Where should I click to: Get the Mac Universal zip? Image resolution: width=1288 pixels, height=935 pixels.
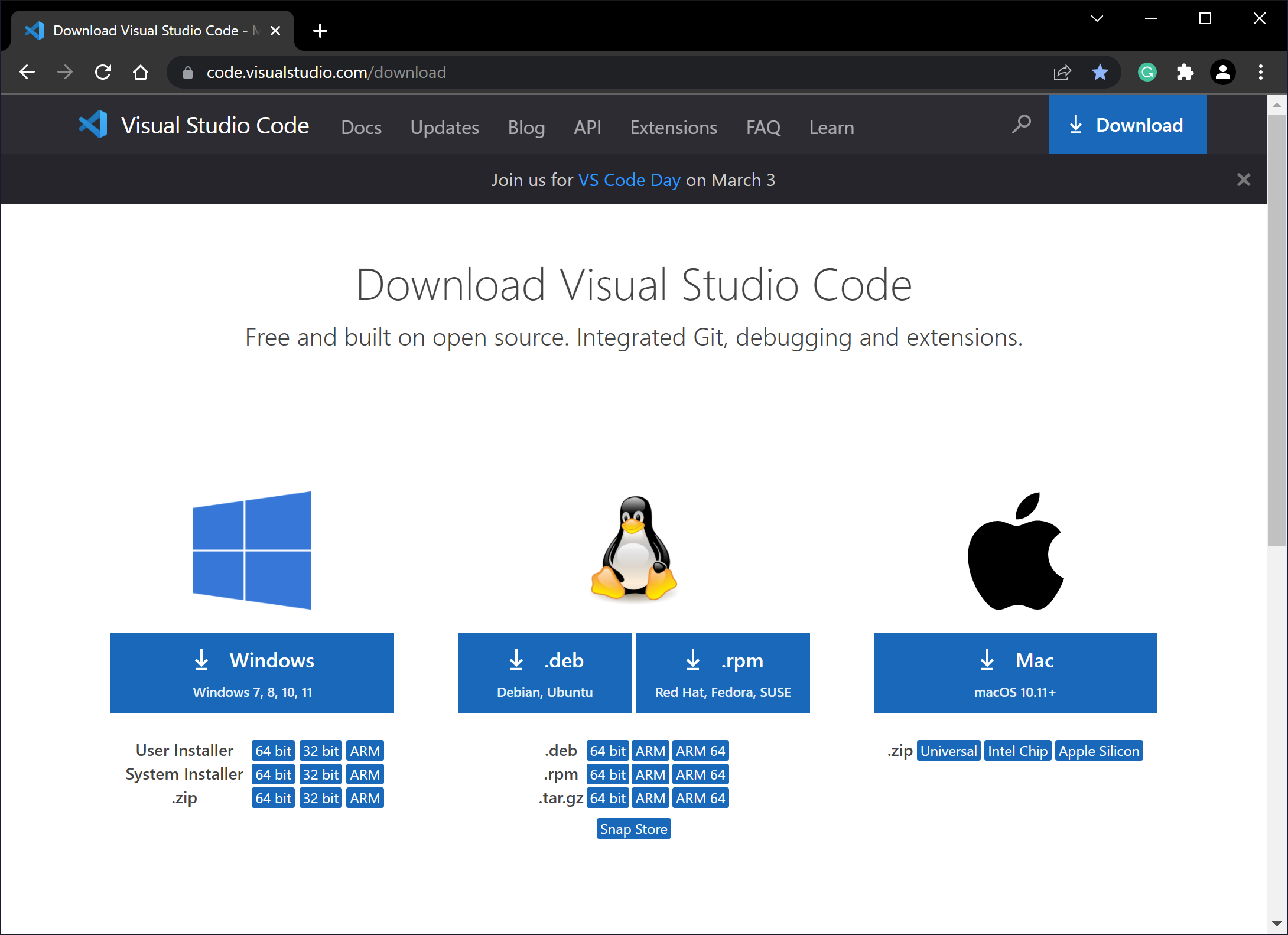click(x=949, y=751)
